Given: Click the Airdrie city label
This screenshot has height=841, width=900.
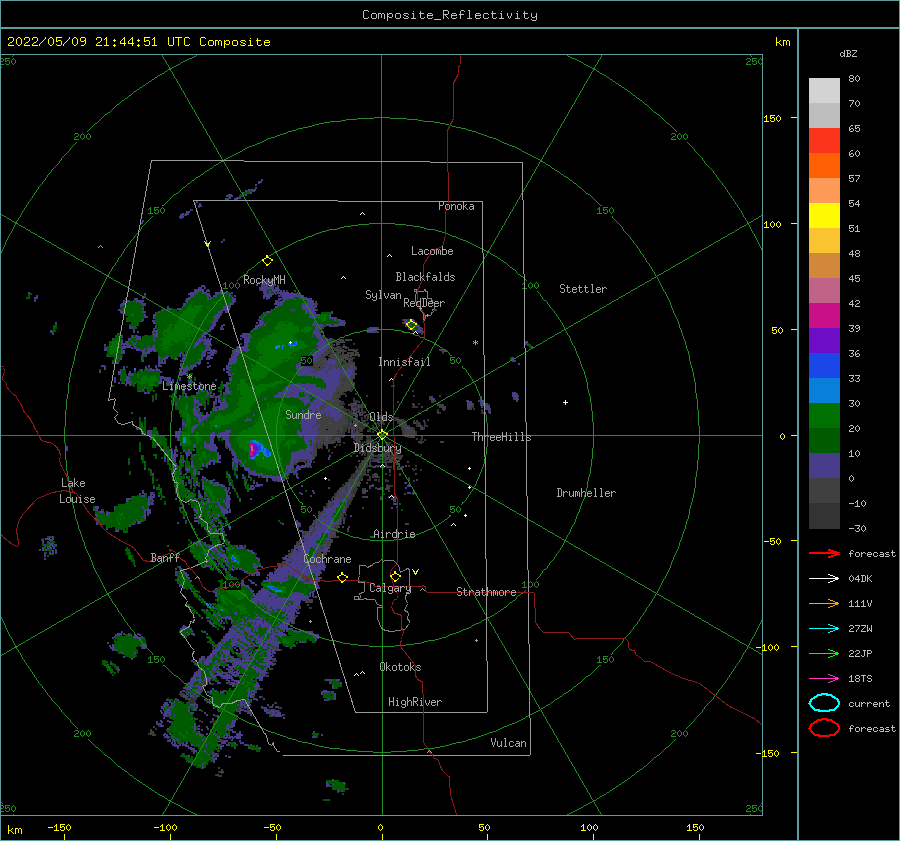Looking at the screenshot, I should 394,534.
